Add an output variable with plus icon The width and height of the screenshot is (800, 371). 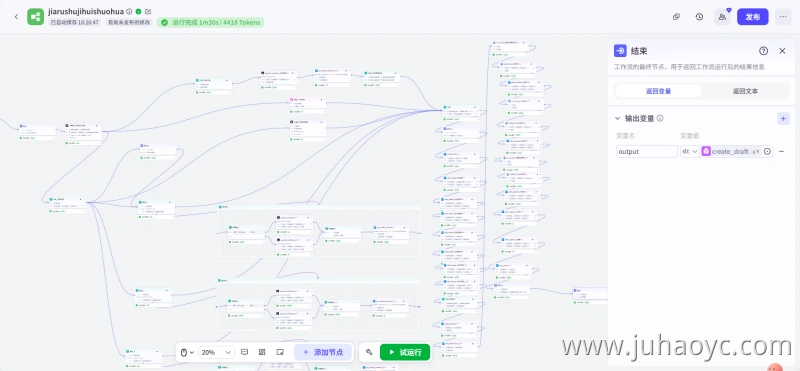click(783, 118)
